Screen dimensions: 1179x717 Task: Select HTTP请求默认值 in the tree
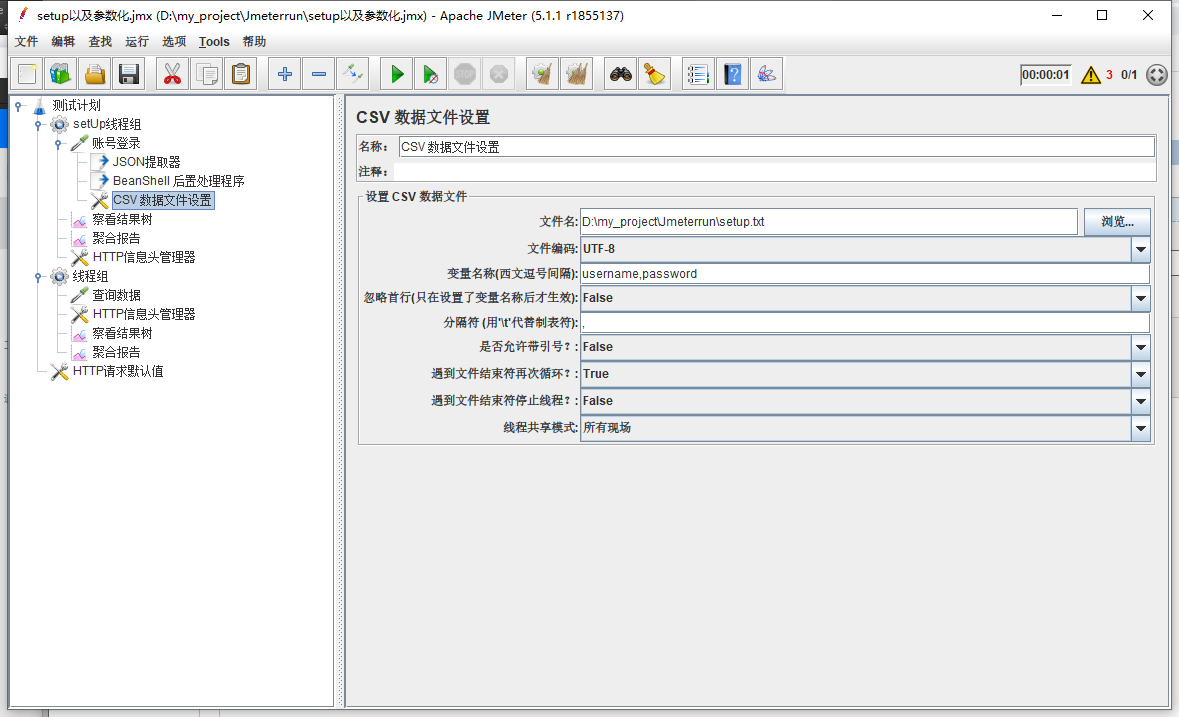(118, 371)
